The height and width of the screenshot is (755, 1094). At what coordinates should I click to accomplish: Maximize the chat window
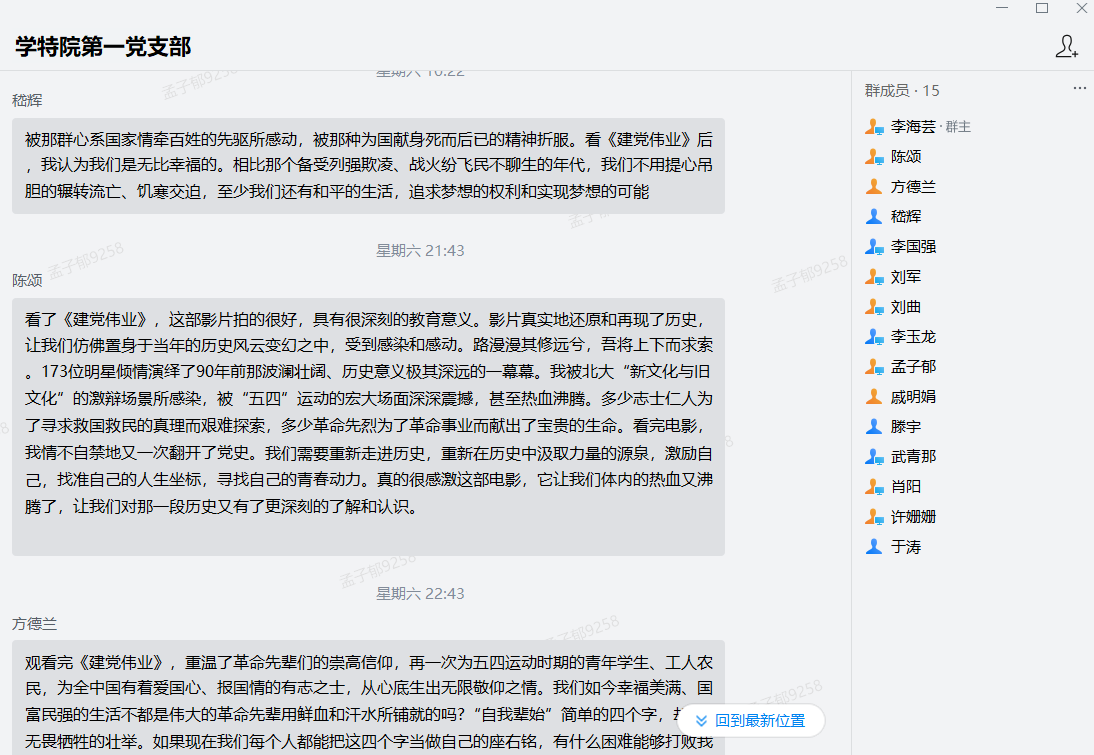1041,8
